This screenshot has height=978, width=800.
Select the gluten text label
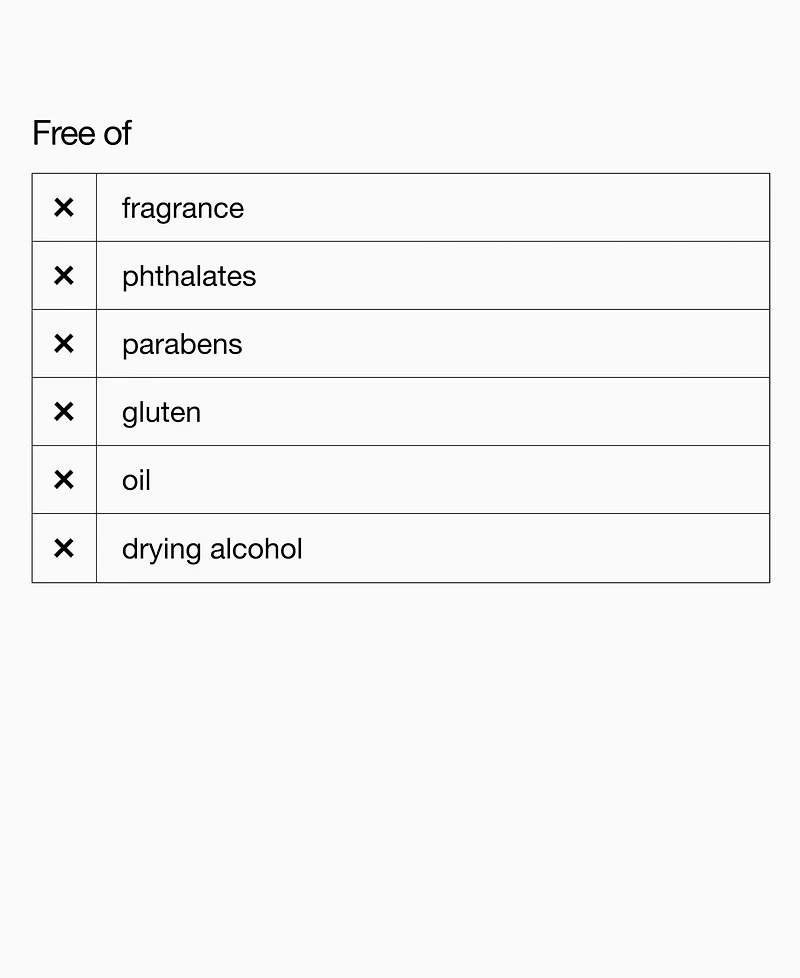(161, 413)
